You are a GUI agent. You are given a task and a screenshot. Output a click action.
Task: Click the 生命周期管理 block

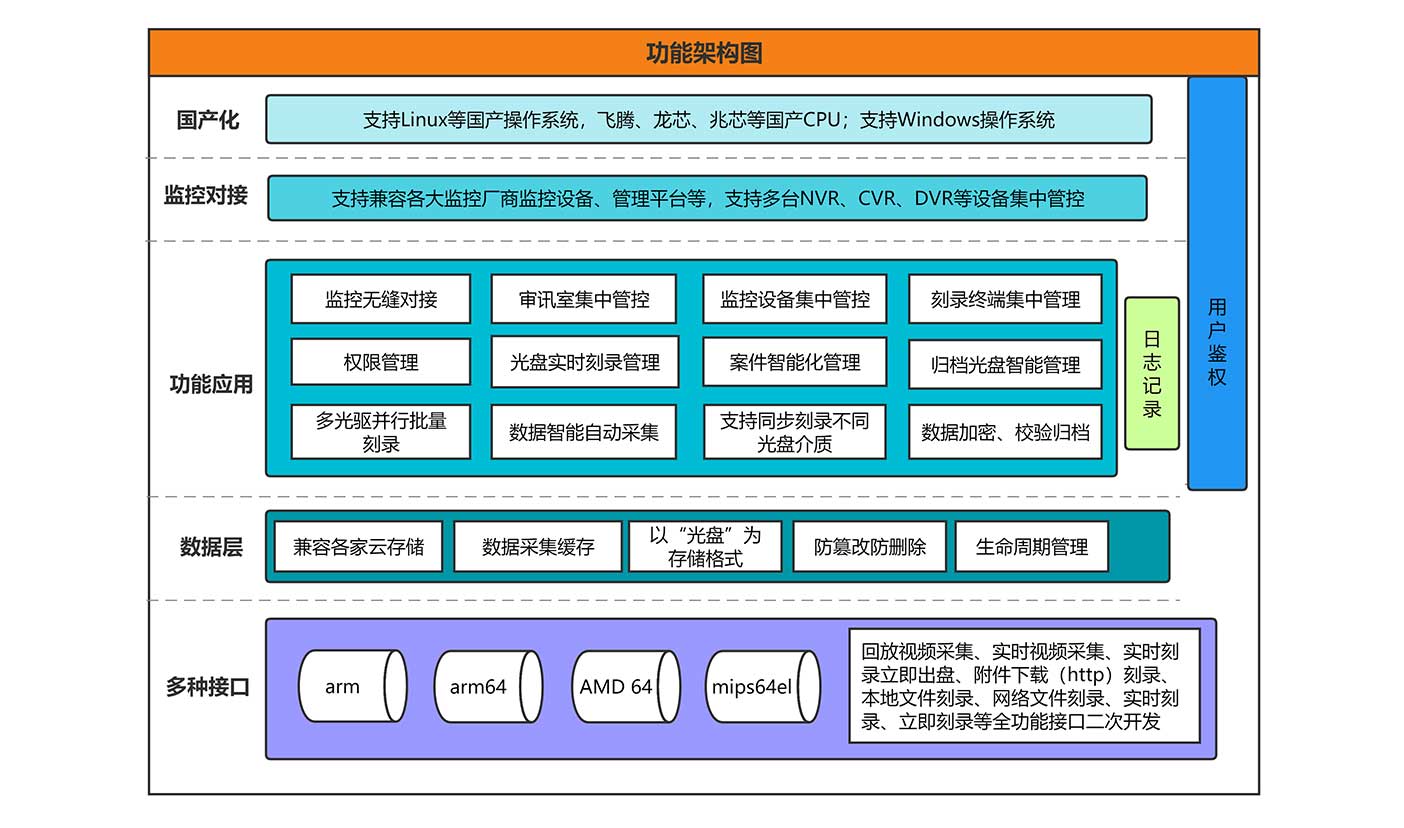click(x=1032, y=546)
